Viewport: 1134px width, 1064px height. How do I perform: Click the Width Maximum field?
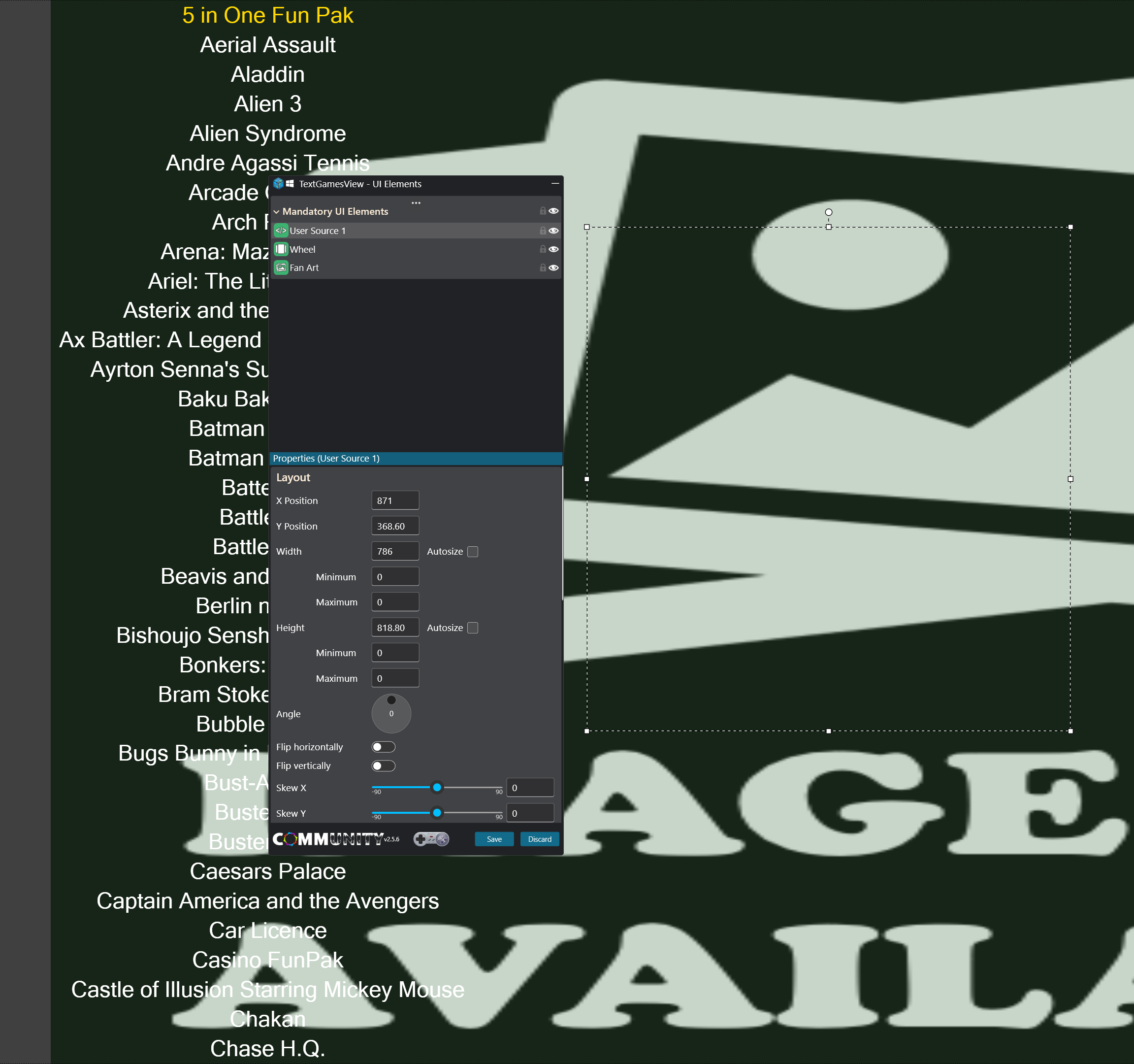pyautogui.click(x=395, y=602)
